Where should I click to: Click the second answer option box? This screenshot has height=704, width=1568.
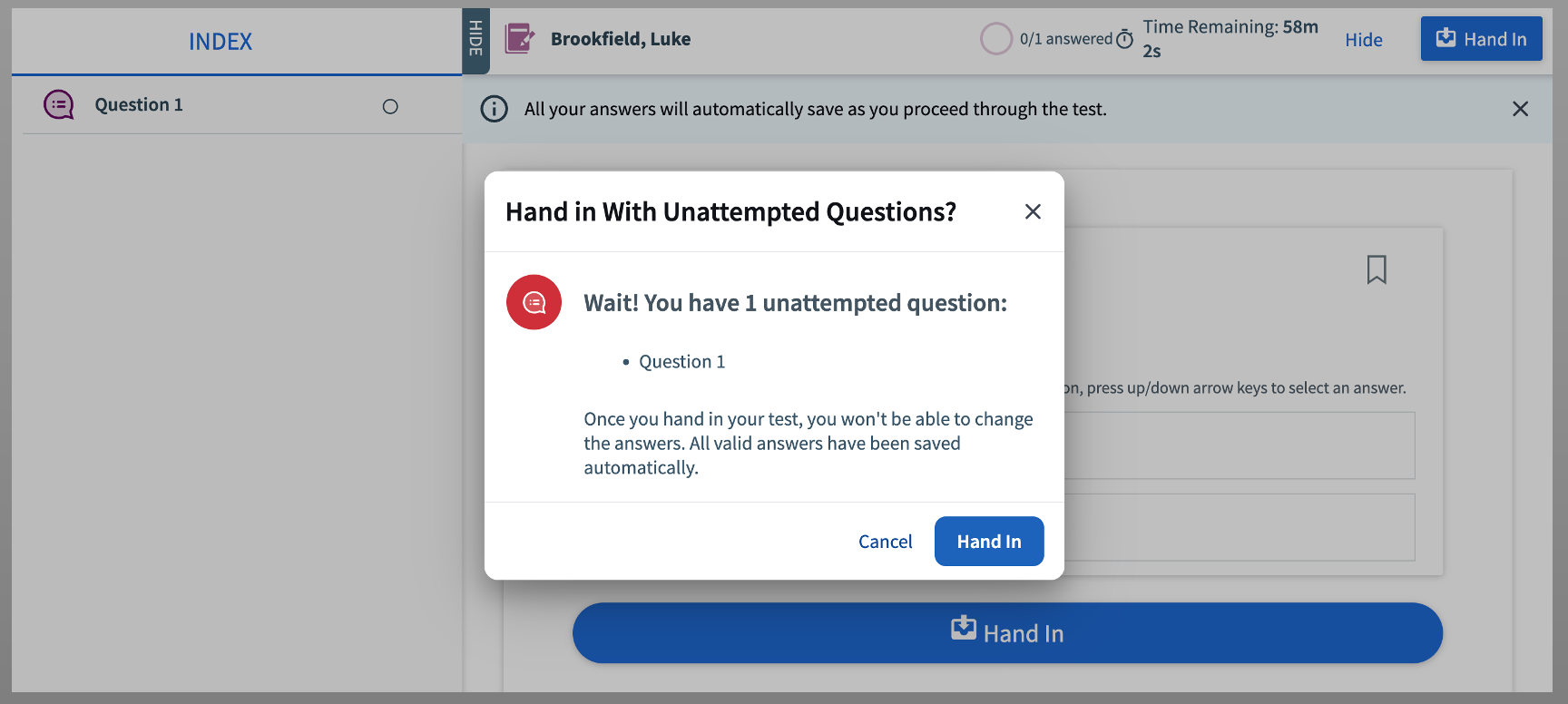[x=1239, y=527]
